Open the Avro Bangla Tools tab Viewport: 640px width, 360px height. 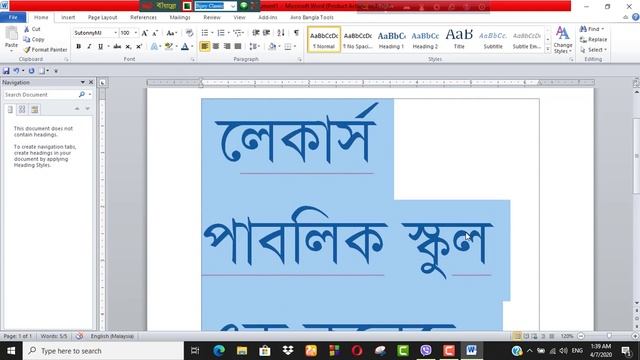coord(312,18)
